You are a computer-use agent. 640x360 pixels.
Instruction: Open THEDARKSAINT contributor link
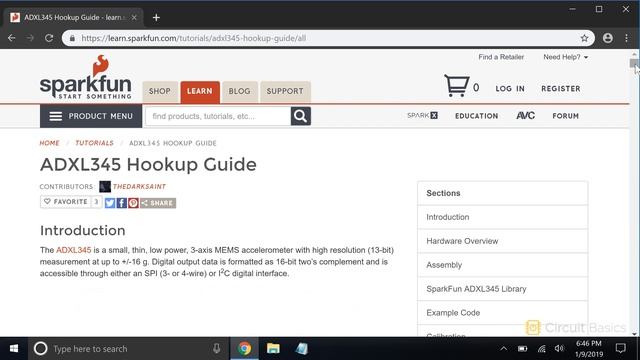[139, 187]
